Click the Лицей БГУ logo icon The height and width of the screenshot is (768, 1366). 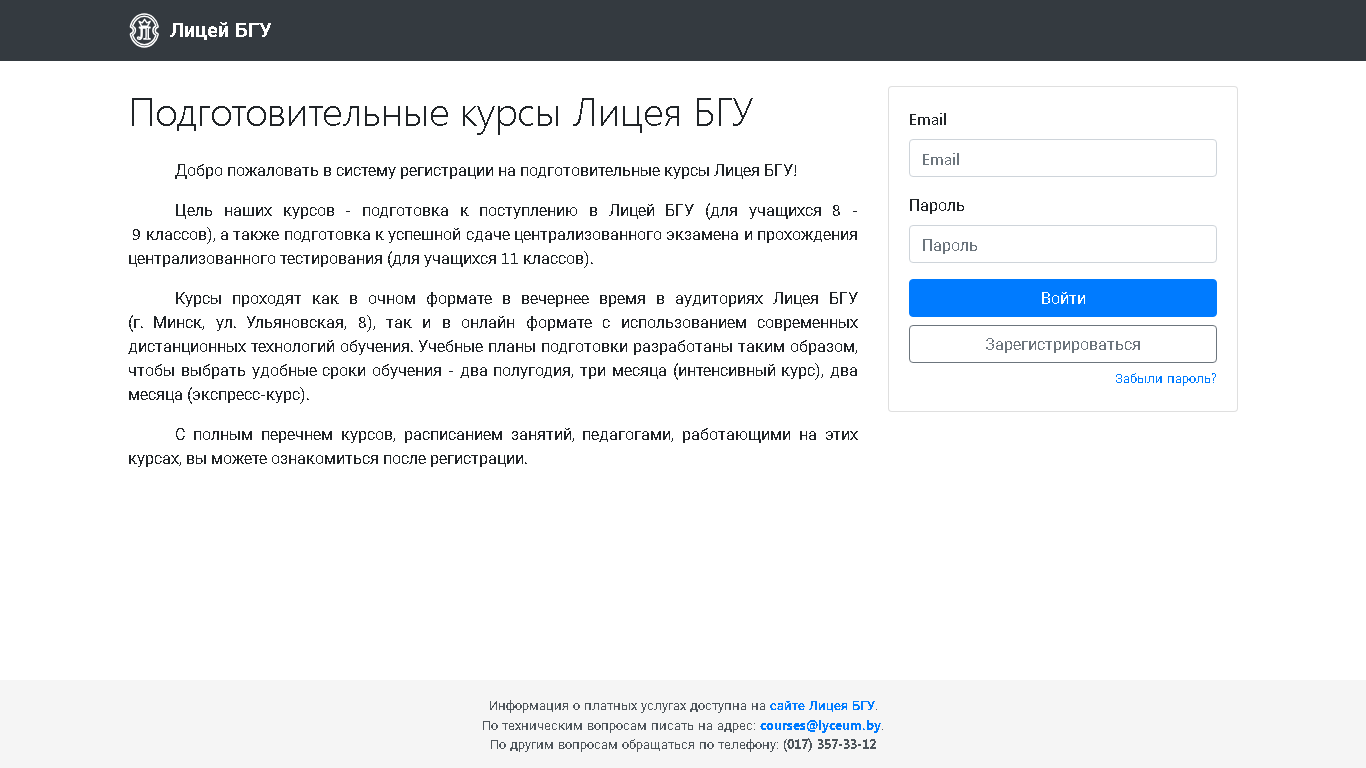[144, 30]
